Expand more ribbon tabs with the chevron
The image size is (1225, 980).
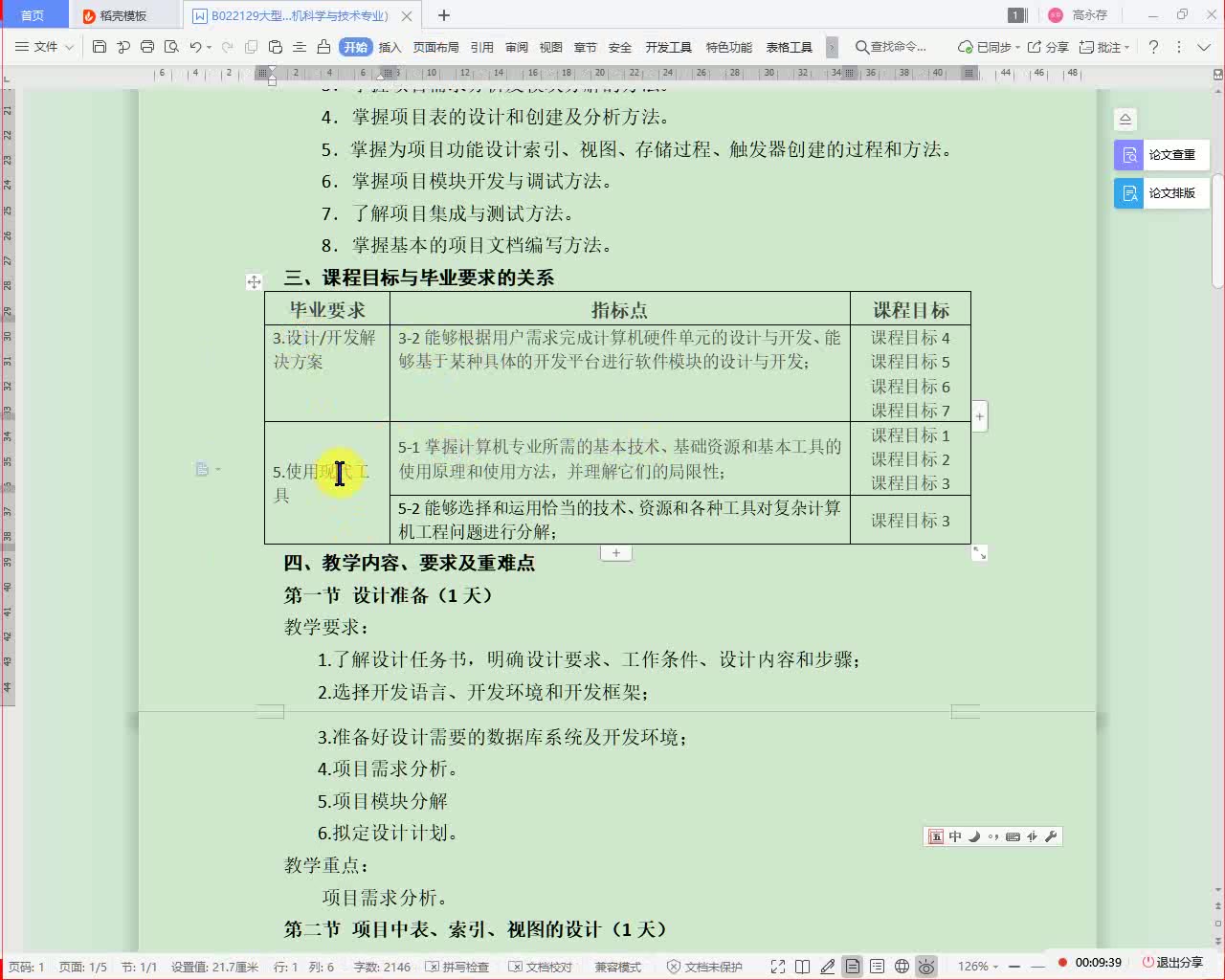point(832,47)
